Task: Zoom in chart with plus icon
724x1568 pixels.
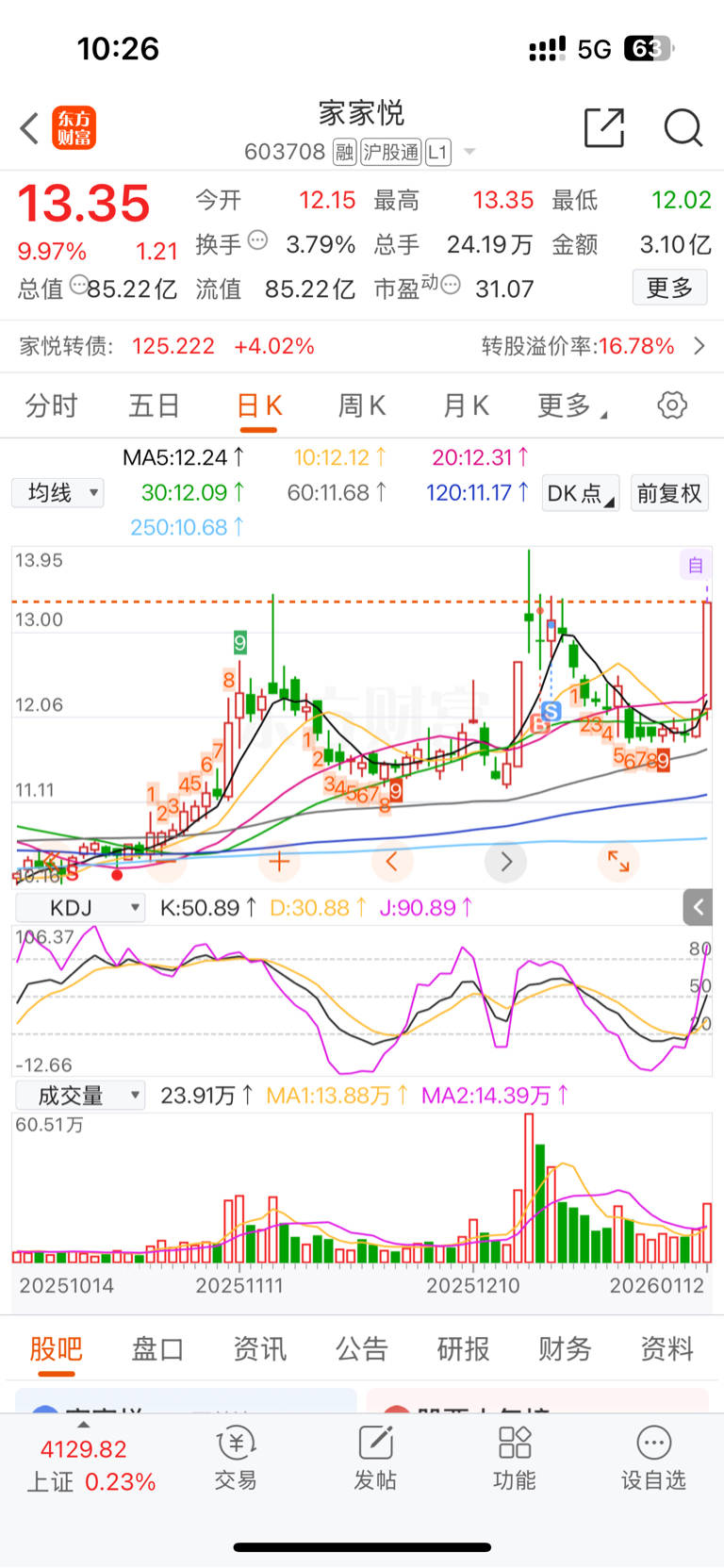Action: [279, 861]
